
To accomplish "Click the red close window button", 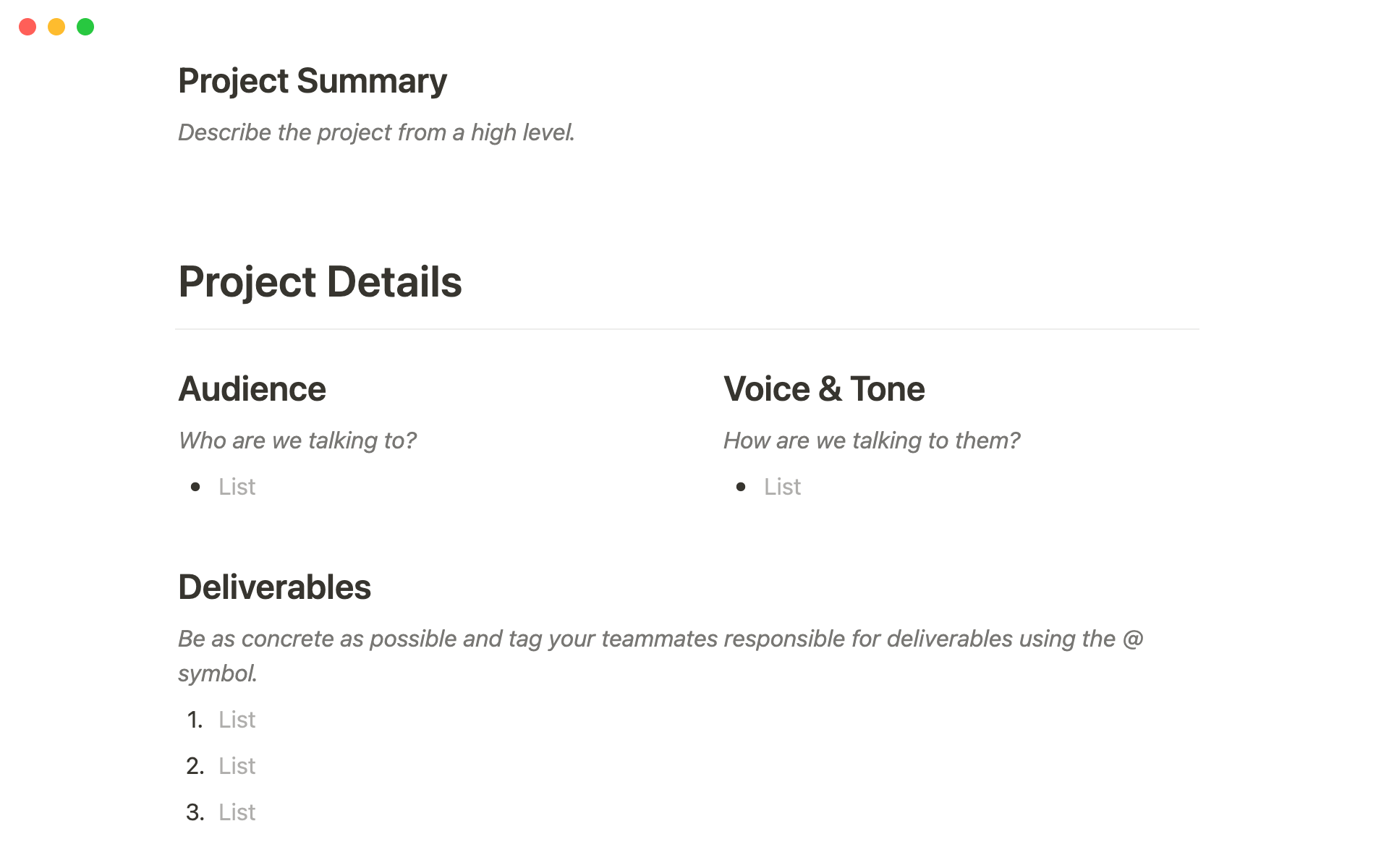I will tap(27, 27).
